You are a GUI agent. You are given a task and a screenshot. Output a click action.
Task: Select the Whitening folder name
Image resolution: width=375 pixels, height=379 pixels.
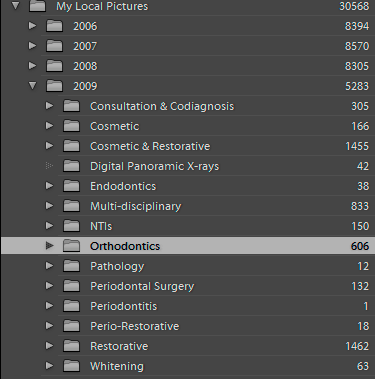click(x=117, y=366)
